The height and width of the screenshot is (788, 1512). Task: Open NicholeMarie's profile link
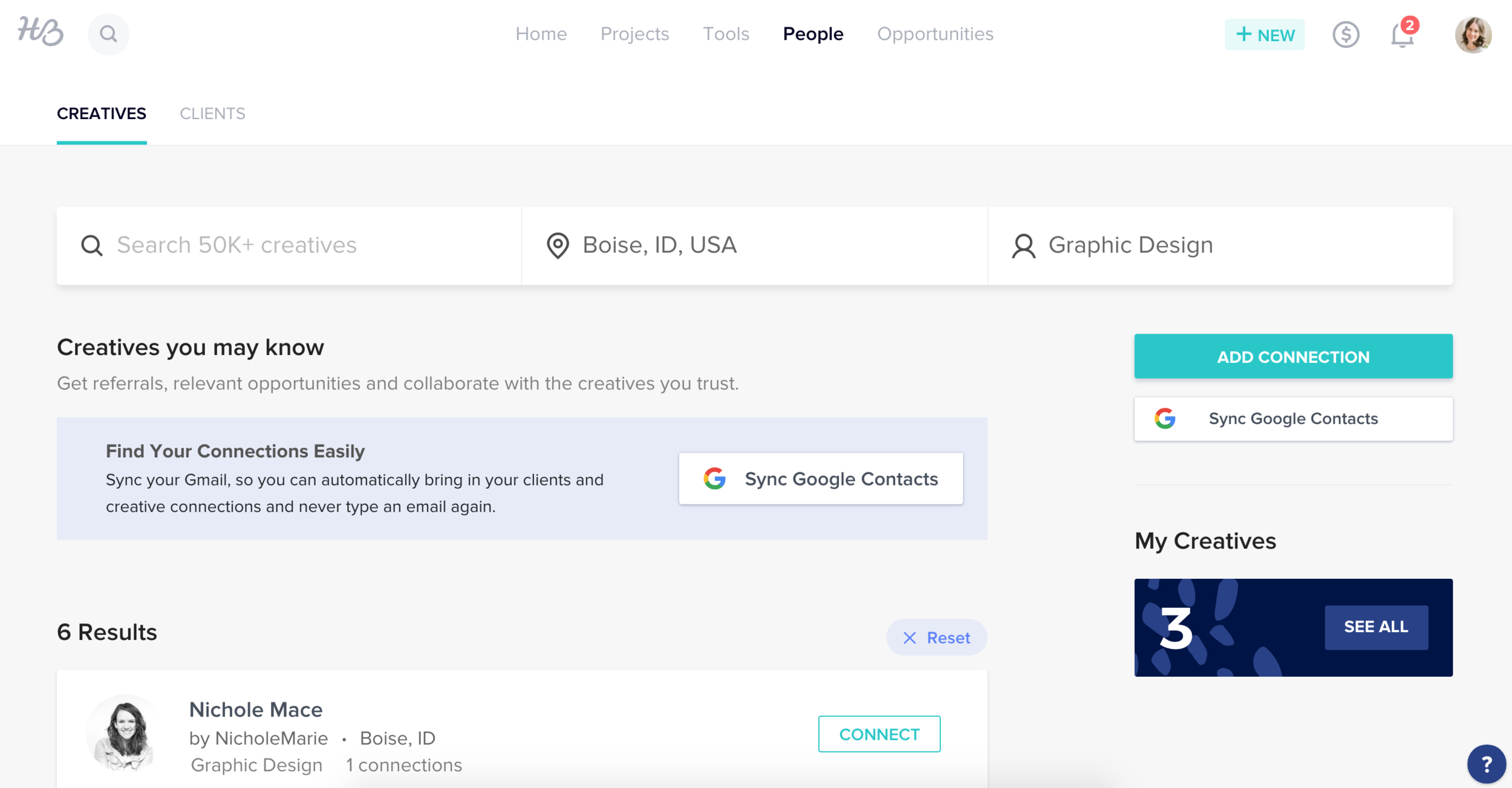(x=271, y=738)
